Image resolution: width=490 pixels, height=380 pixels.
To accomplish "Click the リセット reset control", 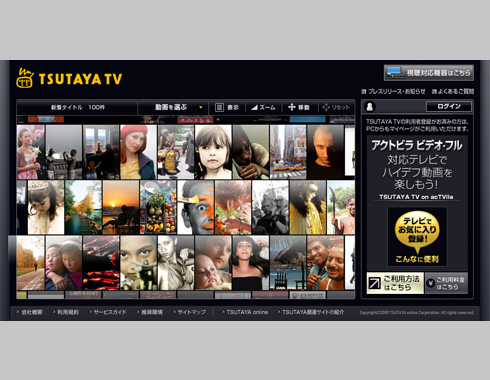I will tap(336, 107).
